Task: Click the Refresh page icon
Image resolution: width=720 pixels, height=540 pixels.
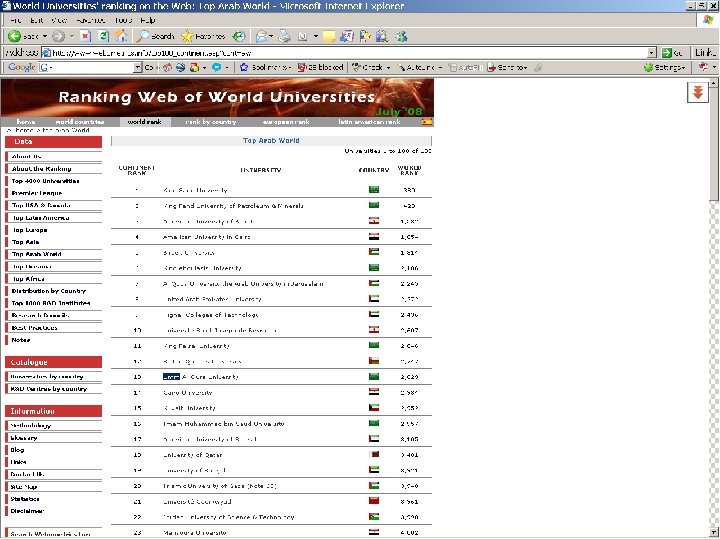Action: (104, 36)
